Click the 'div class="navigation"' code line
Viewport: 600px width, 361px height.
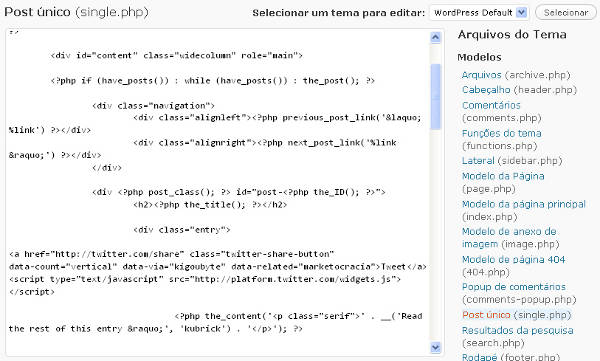click(x=153, y=106)
